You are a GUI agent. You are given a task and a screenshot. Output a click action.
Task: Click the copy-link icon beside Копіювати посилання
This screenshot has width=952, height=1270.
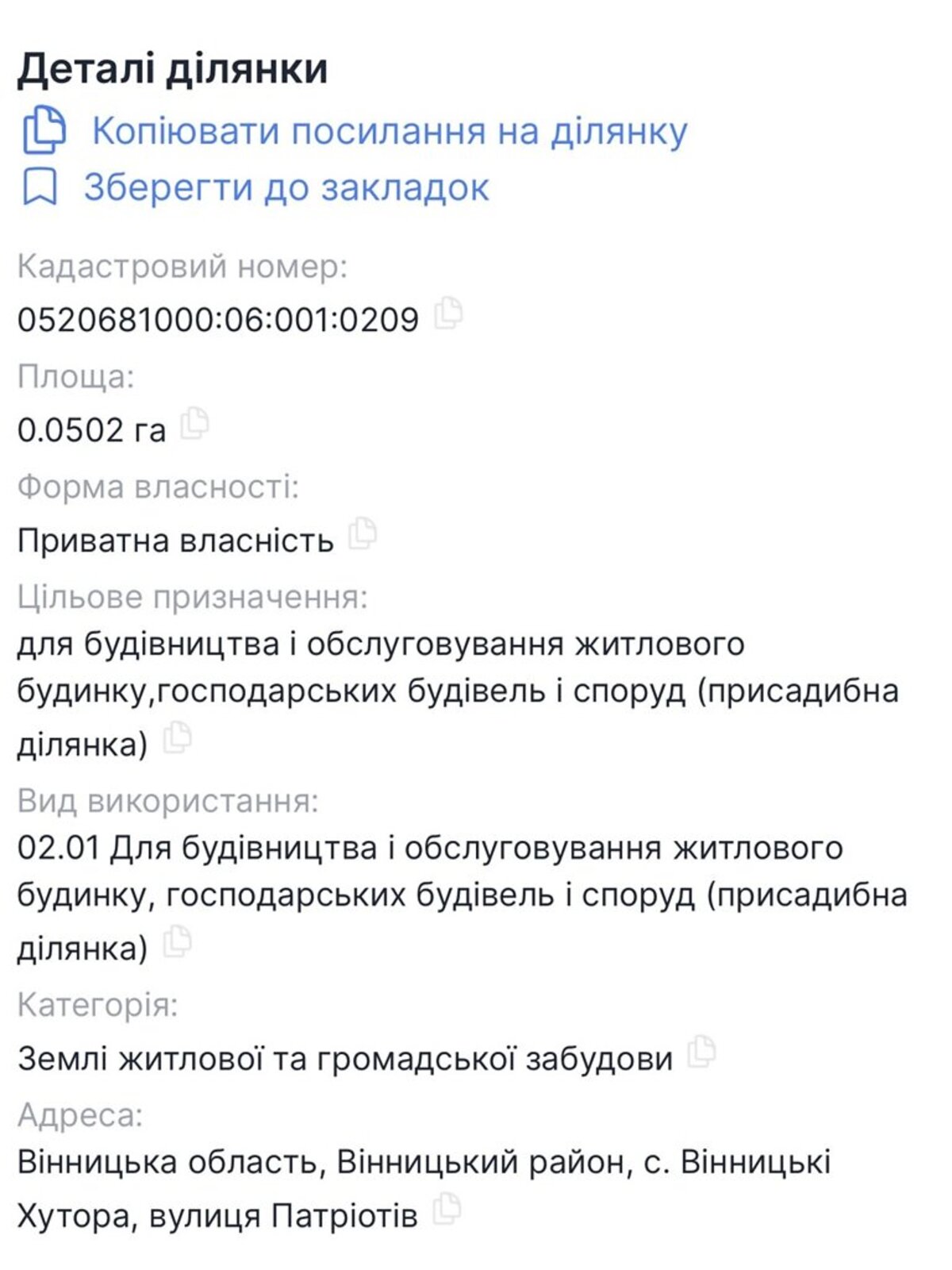[x=44, y=129]
